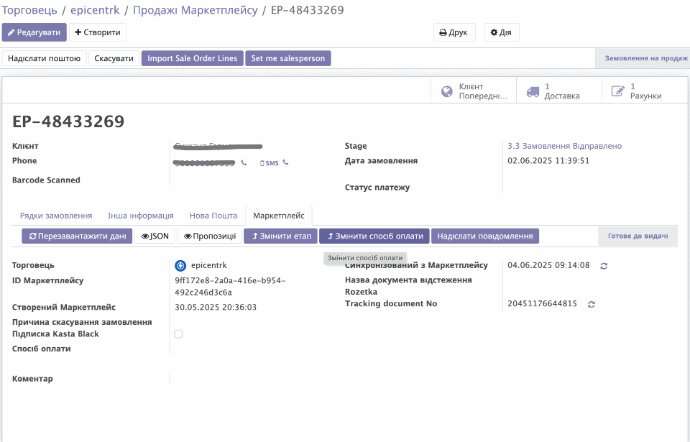Open stage link 3.3 Замовлення Відправлено
The image size is (690, 442).
[565, 146]
